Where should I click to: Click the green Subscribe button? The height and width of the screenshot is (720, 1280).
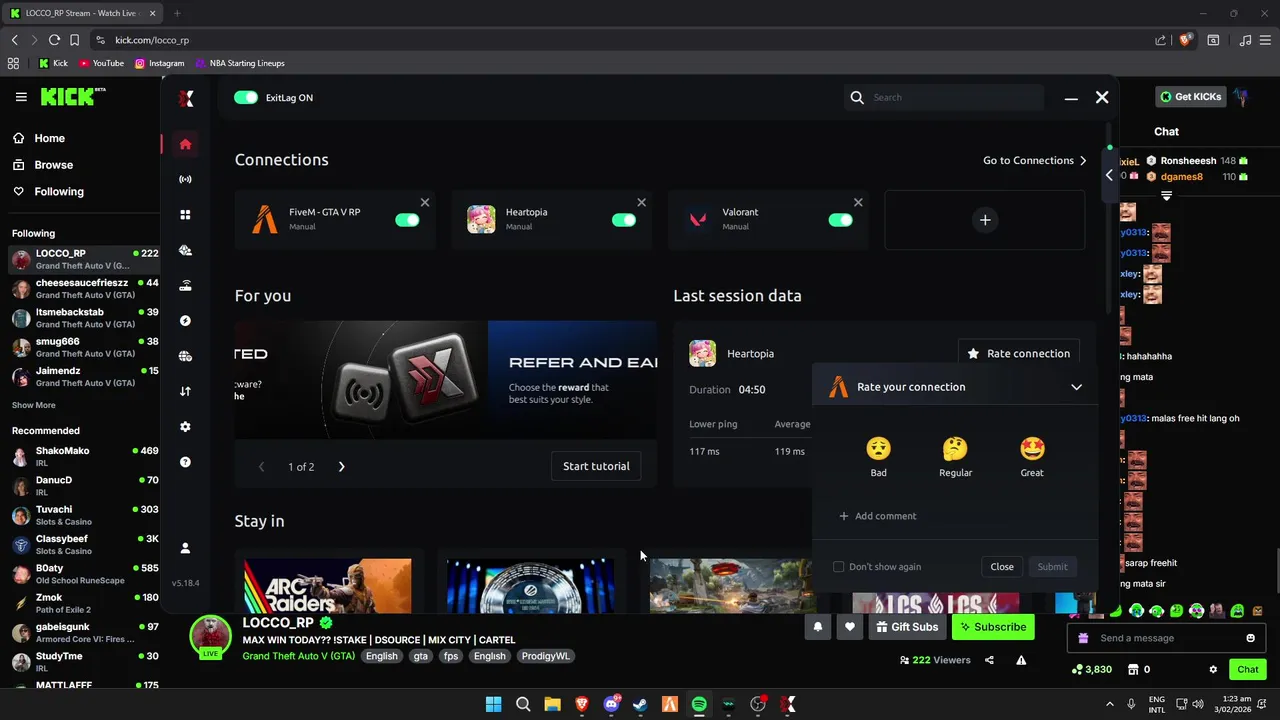click(x=993, y=627)
